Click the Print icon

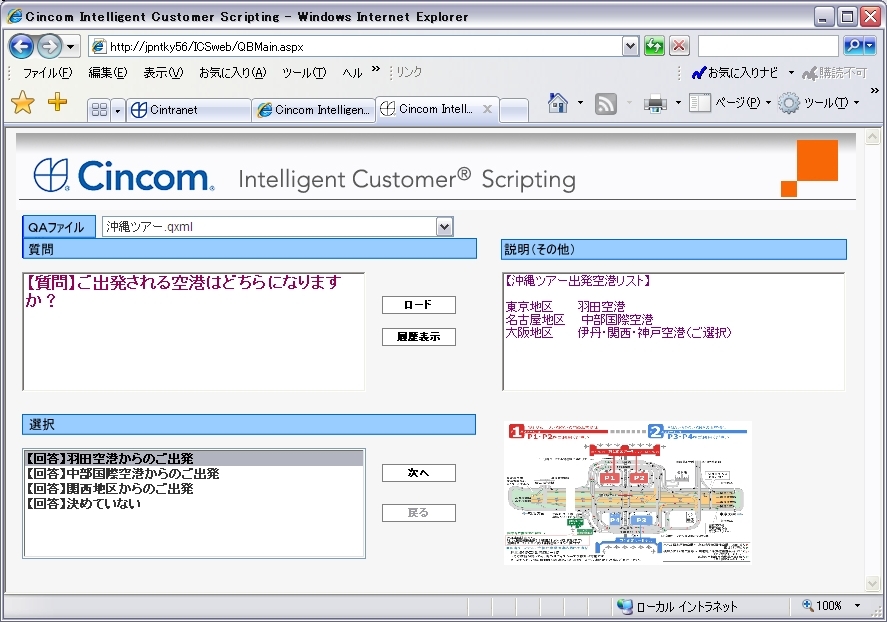655,103
